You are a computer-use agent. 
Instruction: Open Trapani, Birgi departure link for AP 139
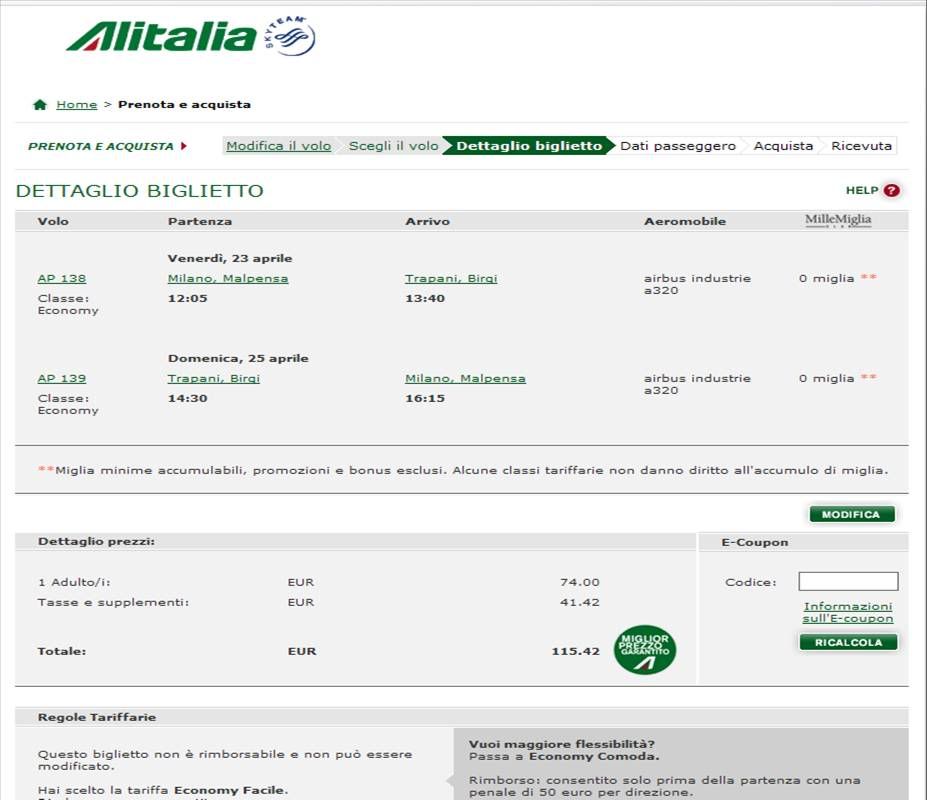click(213, 378)
